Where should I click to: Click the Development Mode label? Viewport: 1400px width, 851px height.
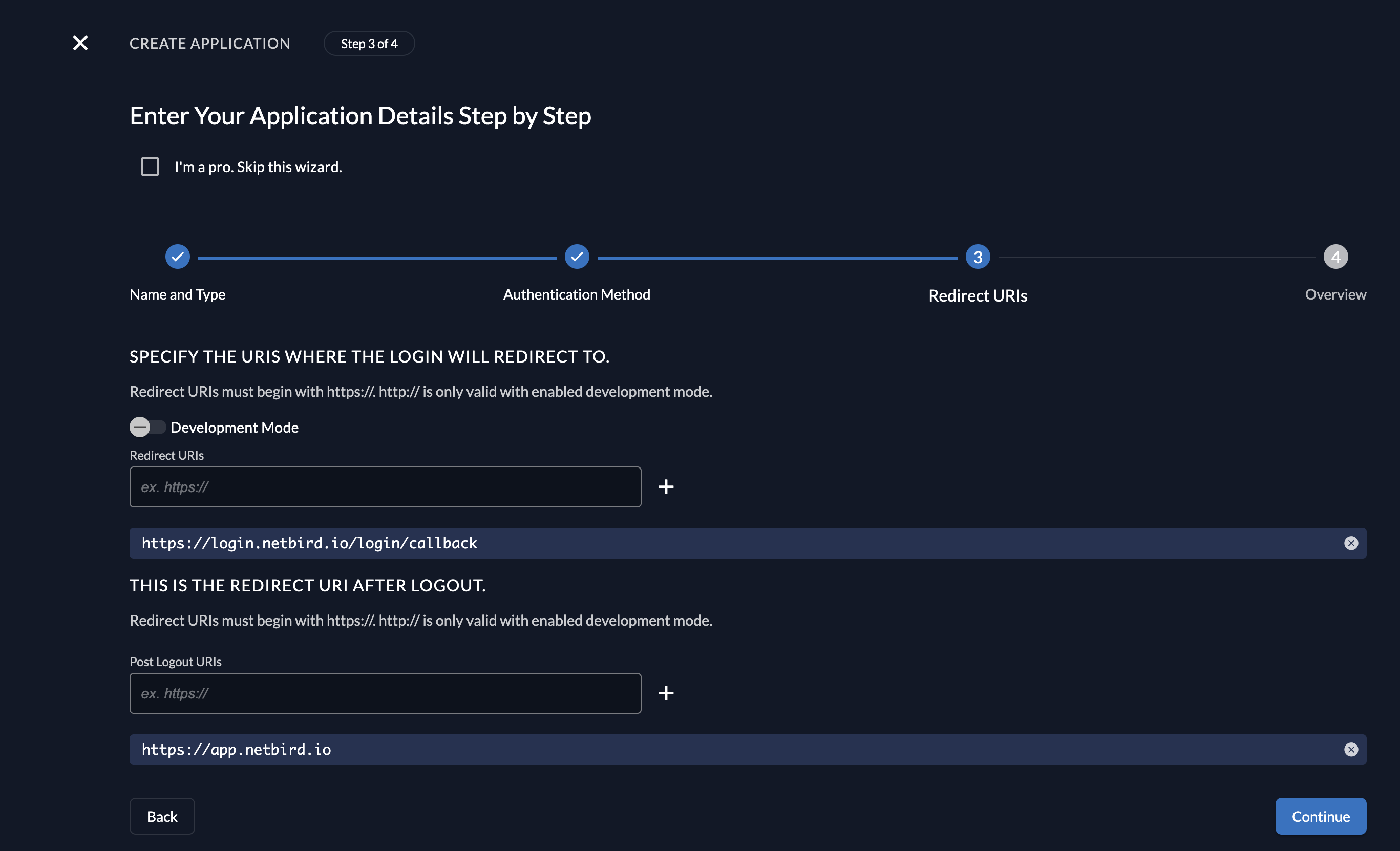click(x=234, y=427)
